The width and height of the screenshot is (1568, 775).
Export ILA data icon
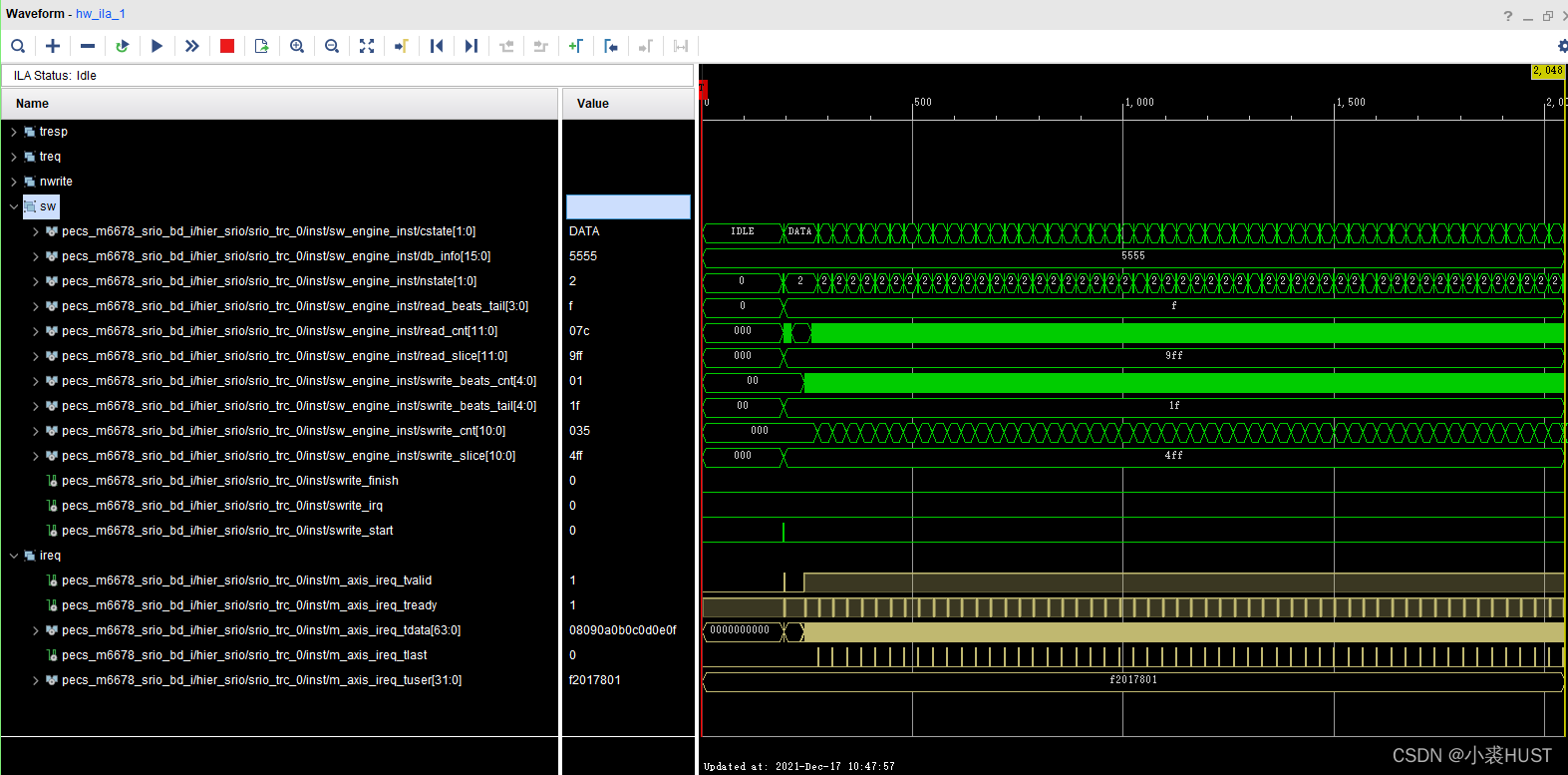(x=262, y=46)
